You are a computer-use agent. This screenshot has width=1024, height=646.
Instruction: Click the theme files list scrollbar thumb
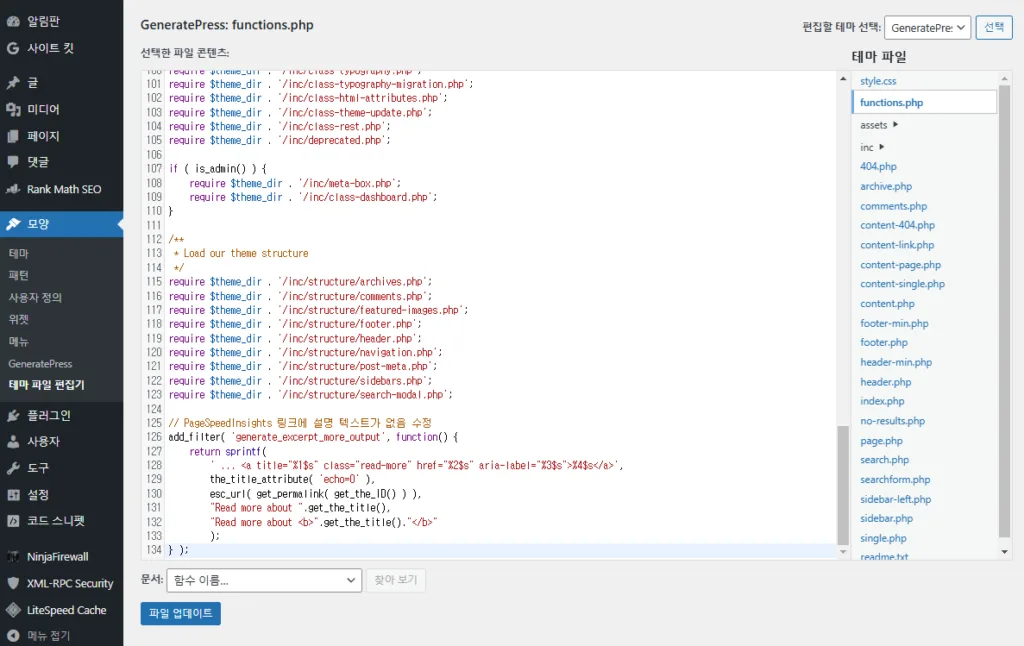click(1004, 311)
